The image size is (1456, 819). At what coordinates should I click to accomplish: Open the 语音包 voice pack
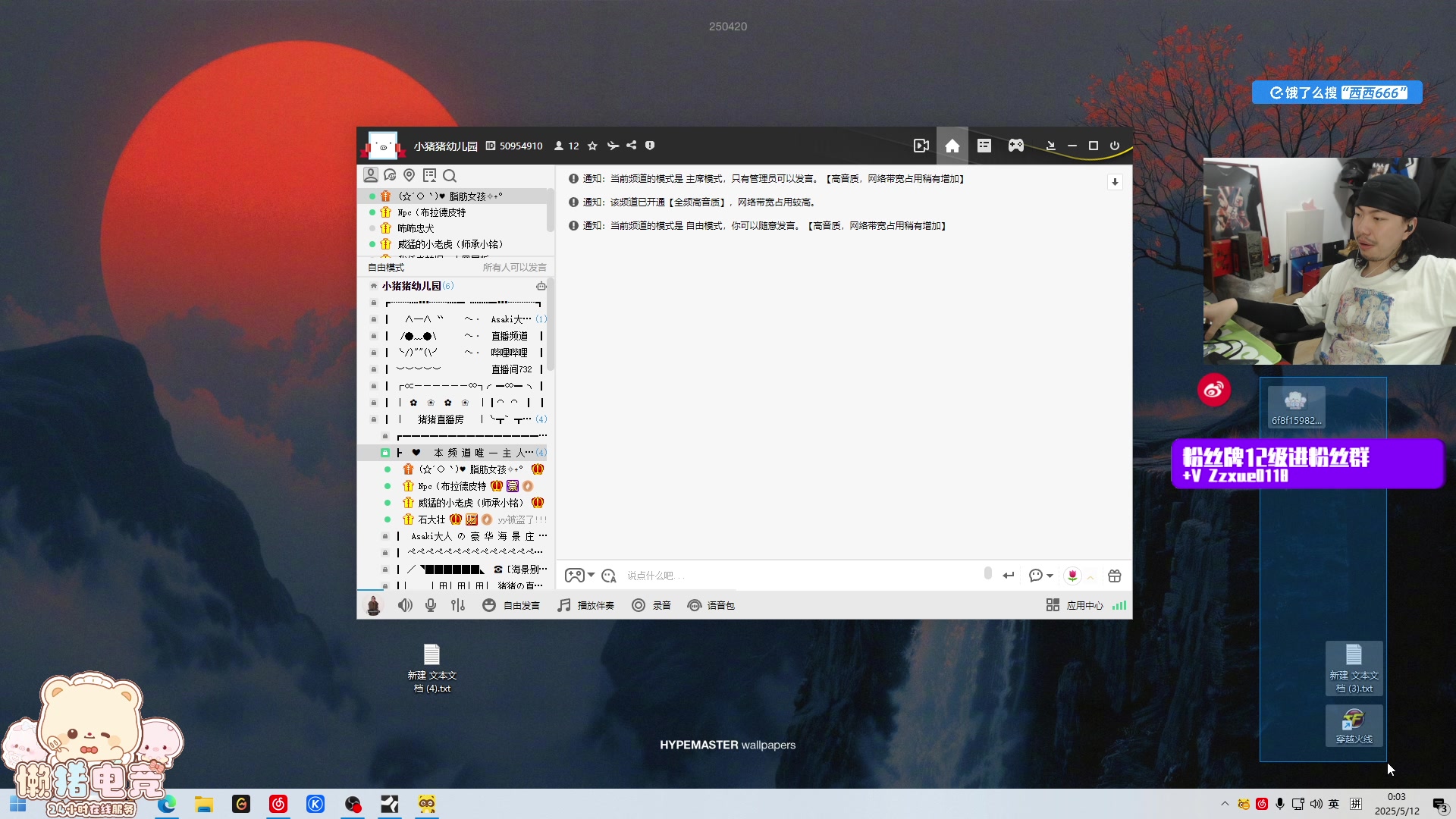[711, 605]
